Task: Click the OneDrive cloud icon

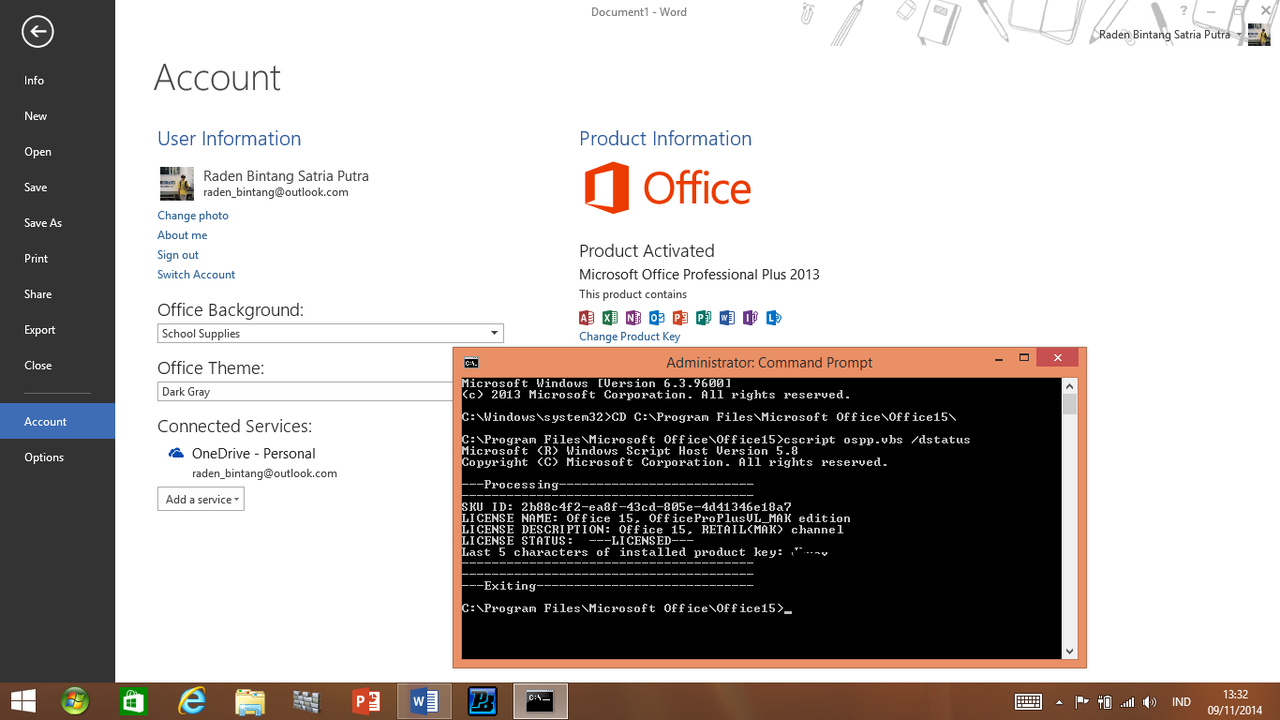Action: point(176,453)
